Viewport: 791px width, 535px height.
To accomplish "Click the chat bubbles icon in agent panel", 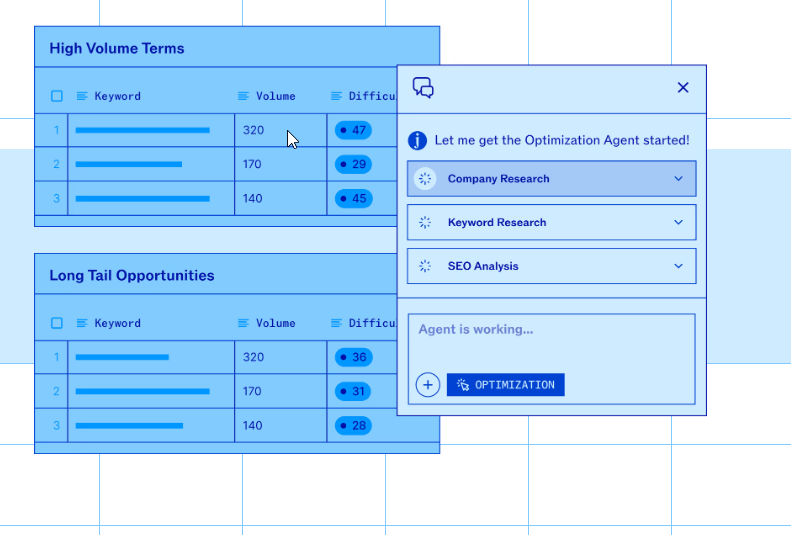I will click(x=423, y=88).
